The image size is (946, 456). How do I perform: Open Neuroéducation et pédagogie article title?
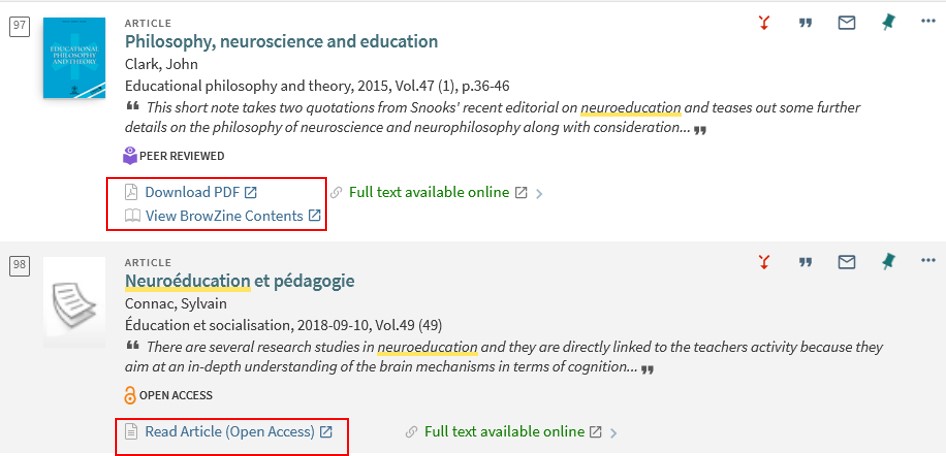point(240,281)
